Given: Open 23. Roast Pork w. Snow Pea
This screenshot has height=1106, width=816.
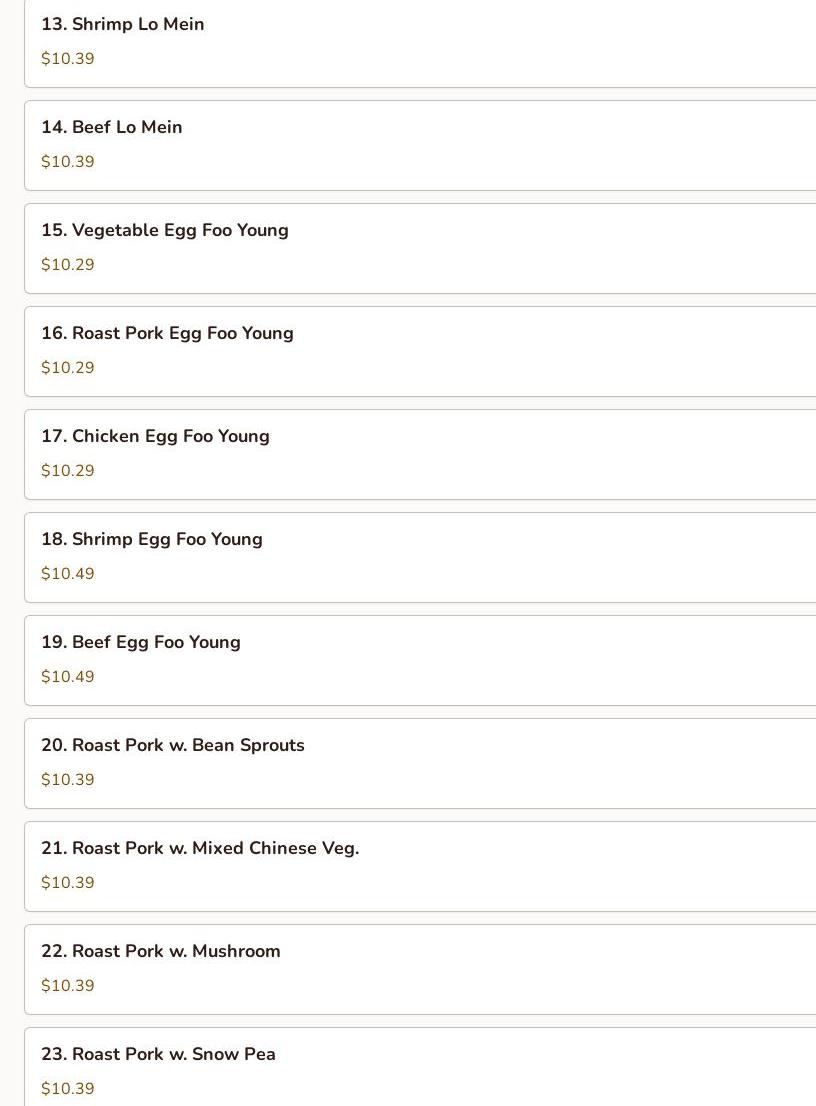Looking at the screenshot, I should coord(420,1066).
